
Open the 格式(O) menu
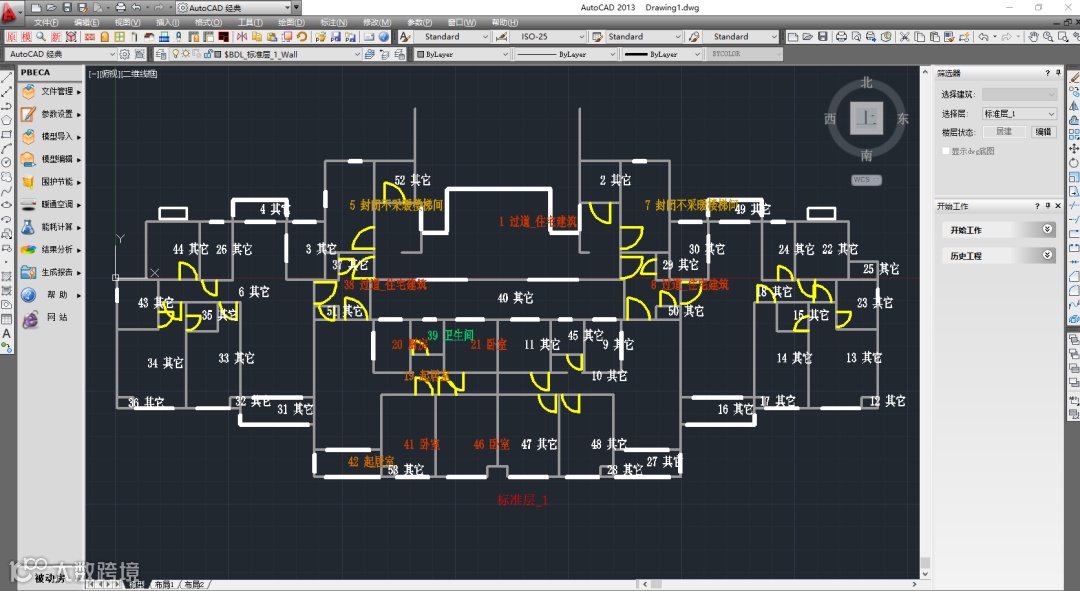click(209, 23)
